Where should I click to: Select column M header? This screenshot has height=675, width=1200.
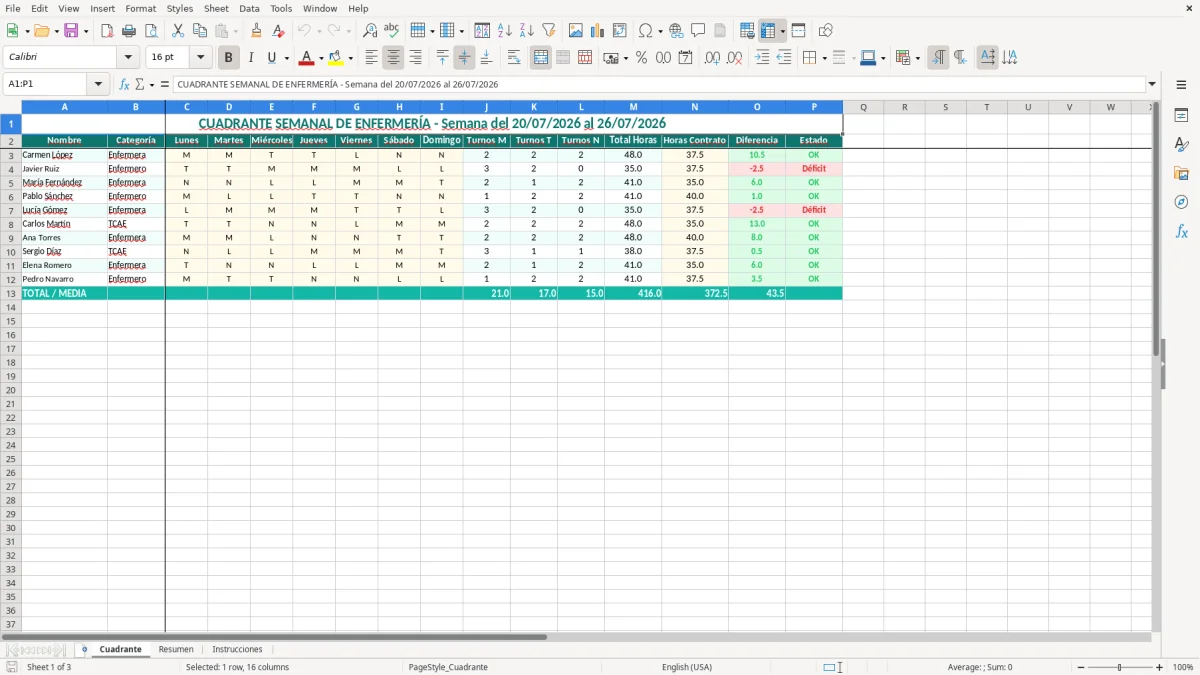(x=633, y=107)
